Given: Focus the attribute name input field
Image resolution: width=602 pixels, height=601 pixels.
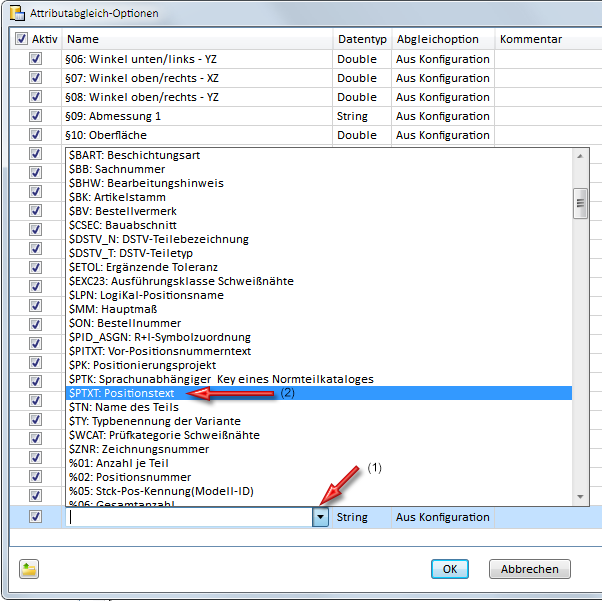Looking at the screenshot, I should [x=189, y=517].
